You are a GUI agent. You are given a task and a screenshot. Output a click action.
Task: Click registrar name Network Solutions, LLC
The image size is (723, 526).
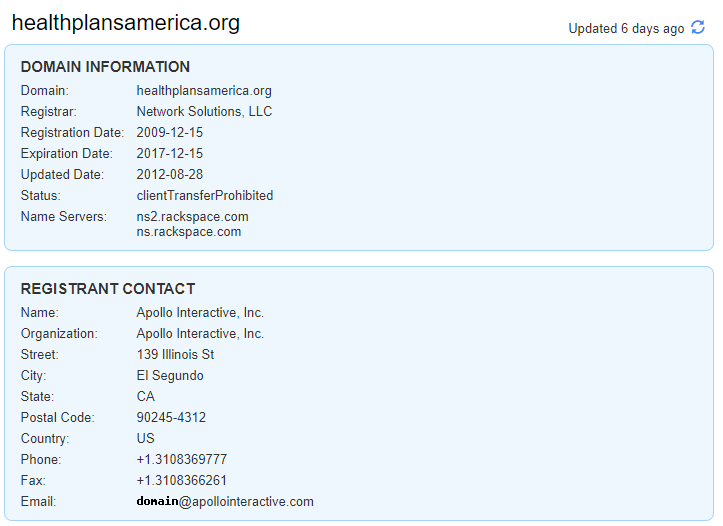(x=204, y=112)
